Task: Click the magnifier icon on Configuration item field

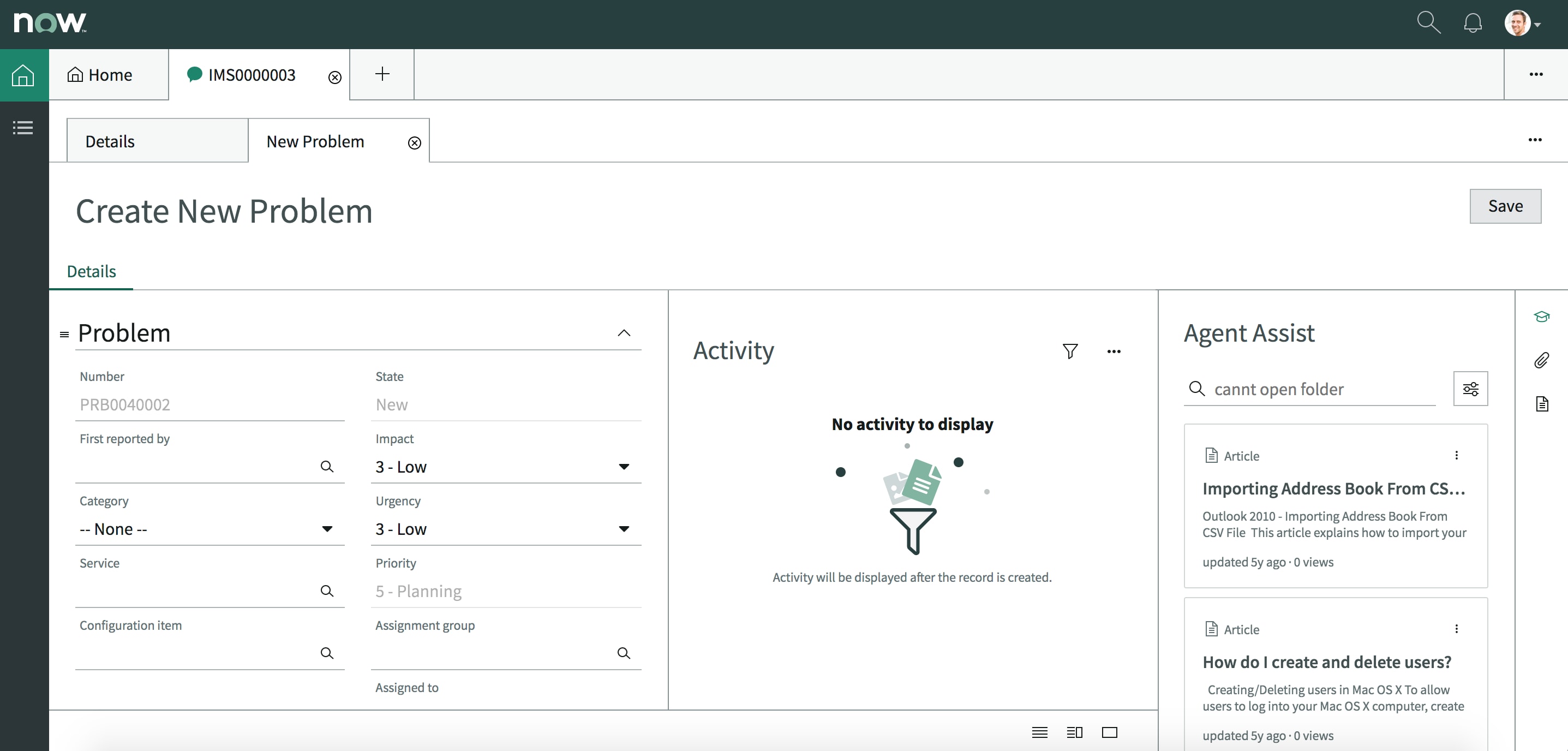Action: tap(327, 653)
